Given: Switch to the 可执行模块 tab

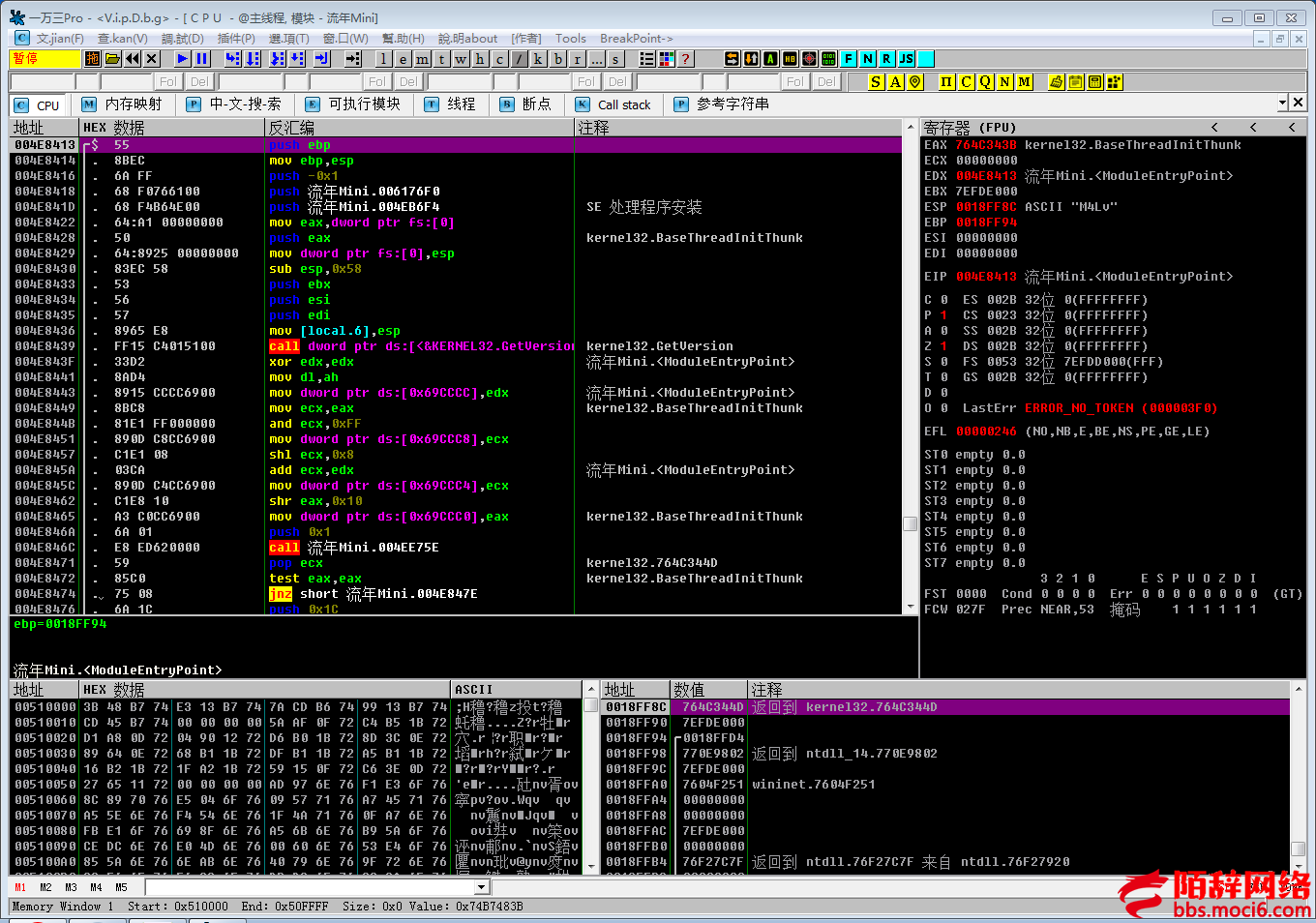Looking at the screenshot, I should (354, 104).
